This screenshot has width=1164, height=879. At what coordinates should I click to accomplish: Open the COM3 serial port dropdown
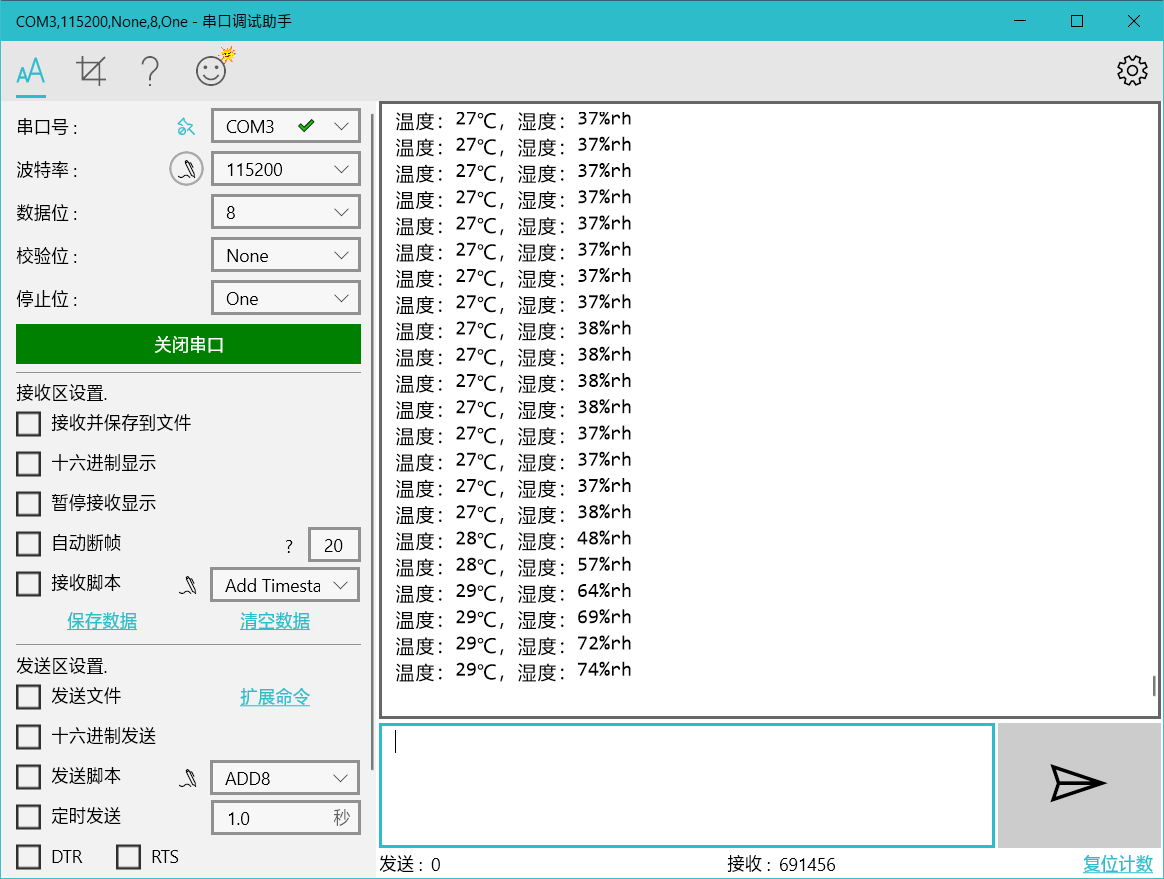click(286, 126)
